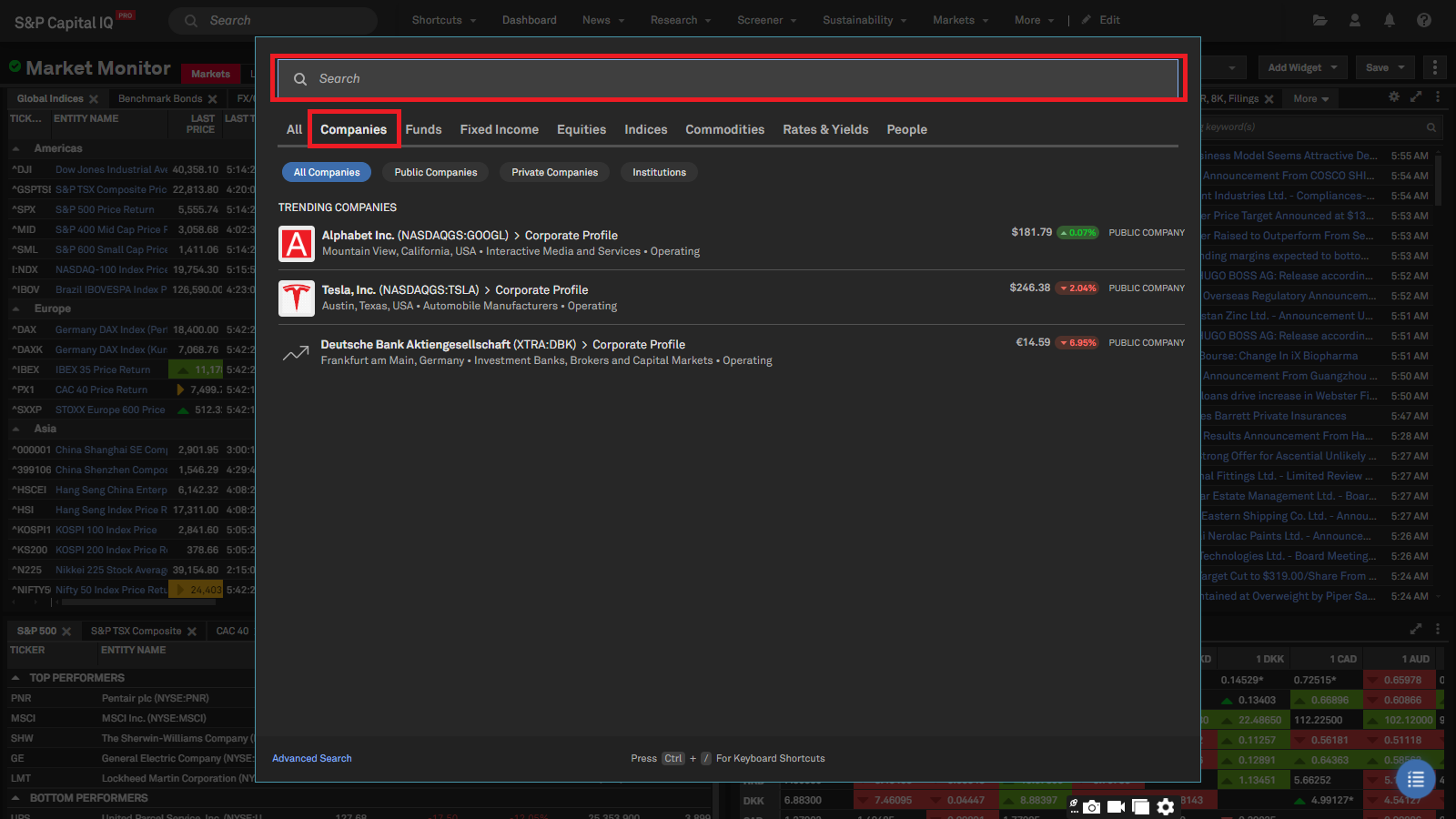The image size is (1456, 819).
Task: Expand the Screener menu dropdown
Action: (766, 20)
